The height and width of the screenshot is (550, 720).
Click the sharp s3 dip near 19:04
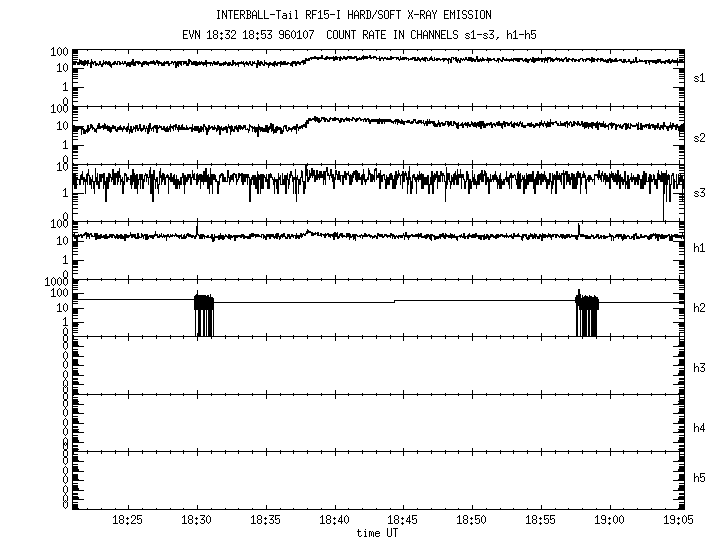coord(663,205)
